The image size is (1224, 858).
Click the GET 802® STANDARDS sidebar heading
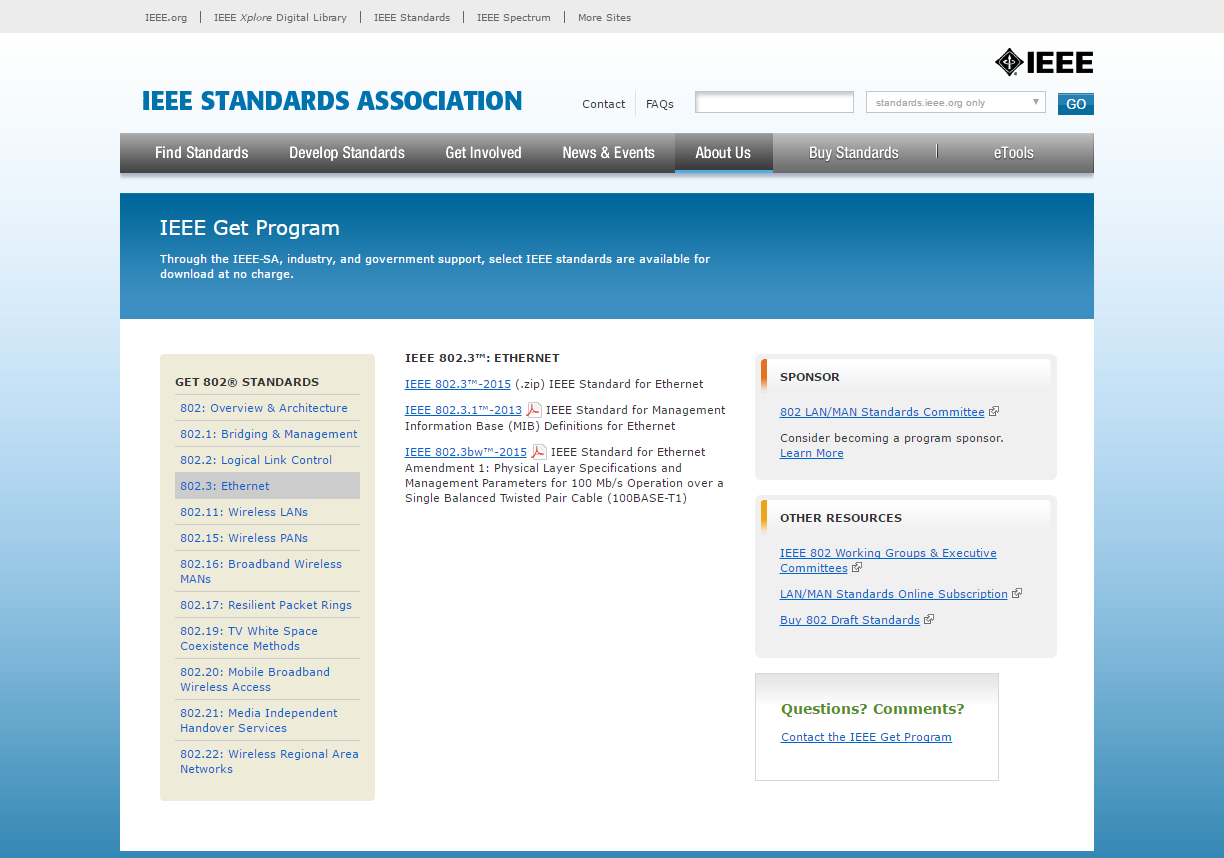click(x=247, y=382)
